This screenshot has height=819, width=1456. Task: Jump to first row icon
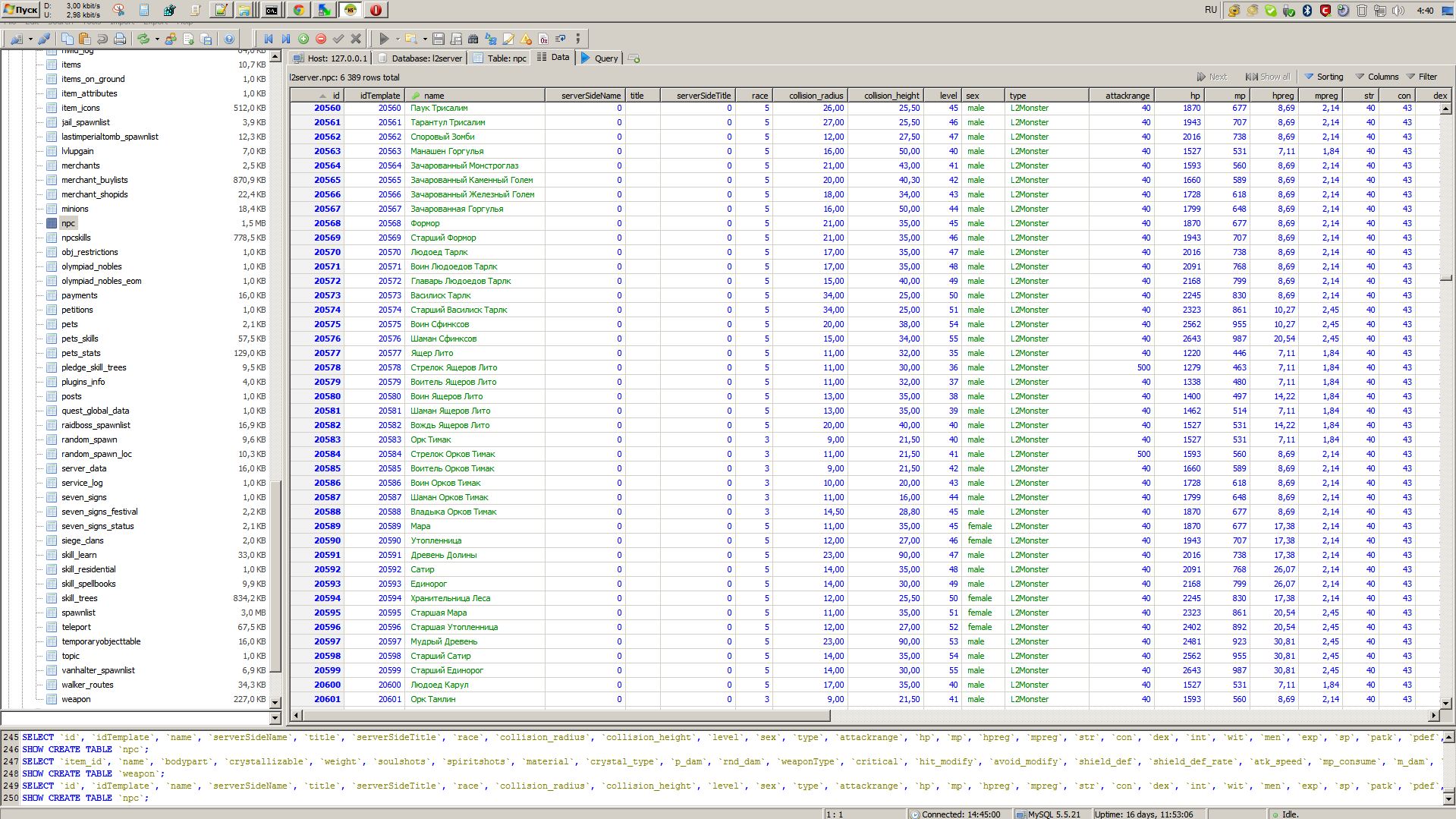268,39
